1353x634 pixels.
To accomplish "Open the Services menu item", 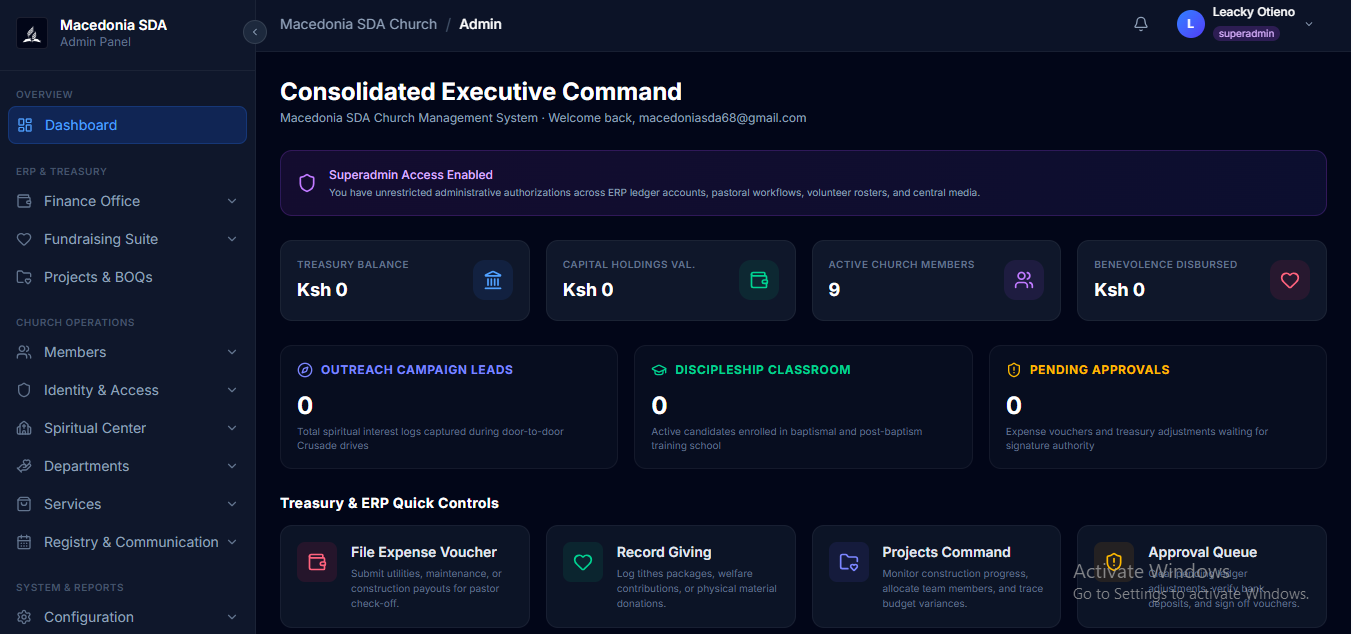I will (x=127, y=504).
